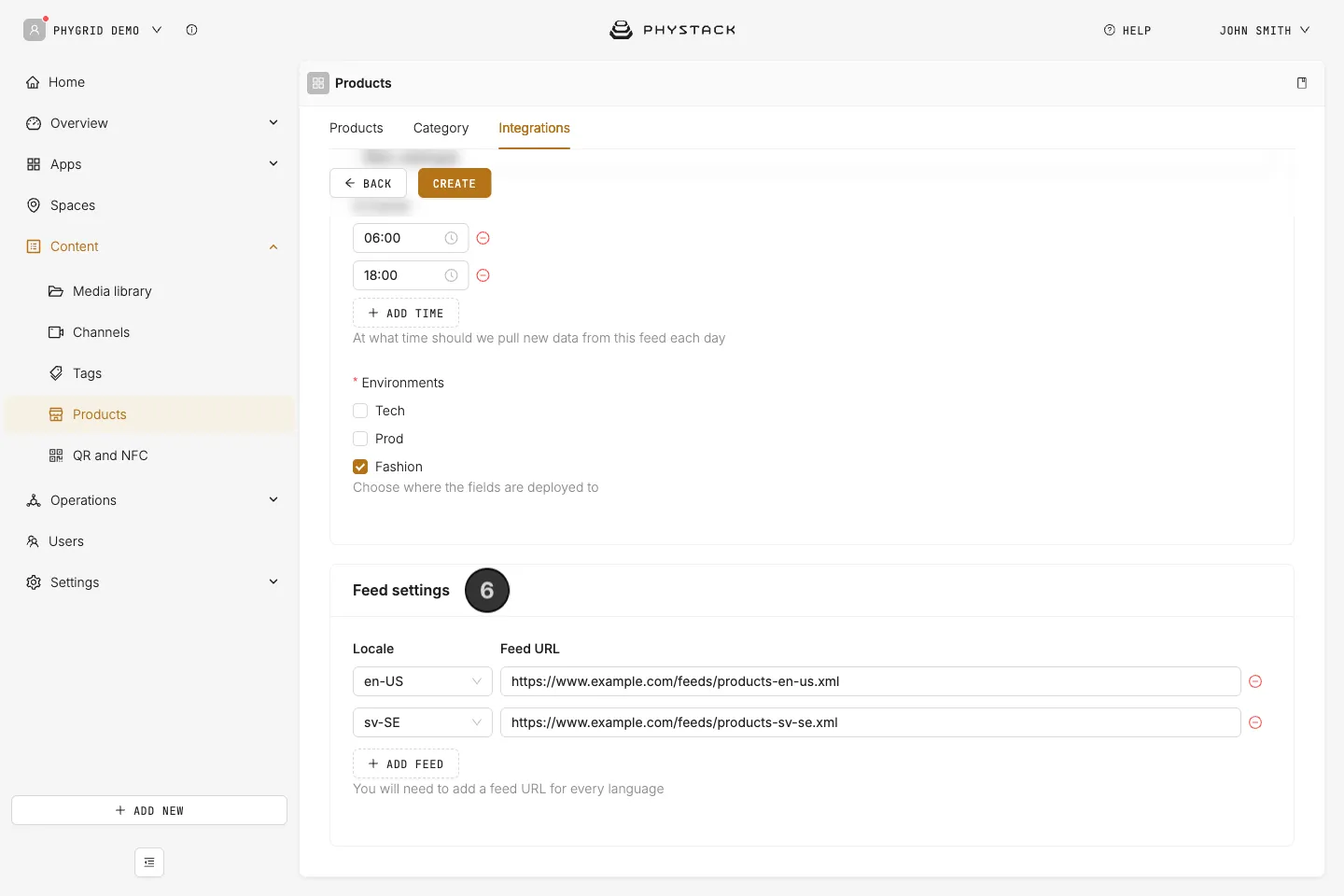
Task: Click Add Time button
Action: tap(406, 313)
